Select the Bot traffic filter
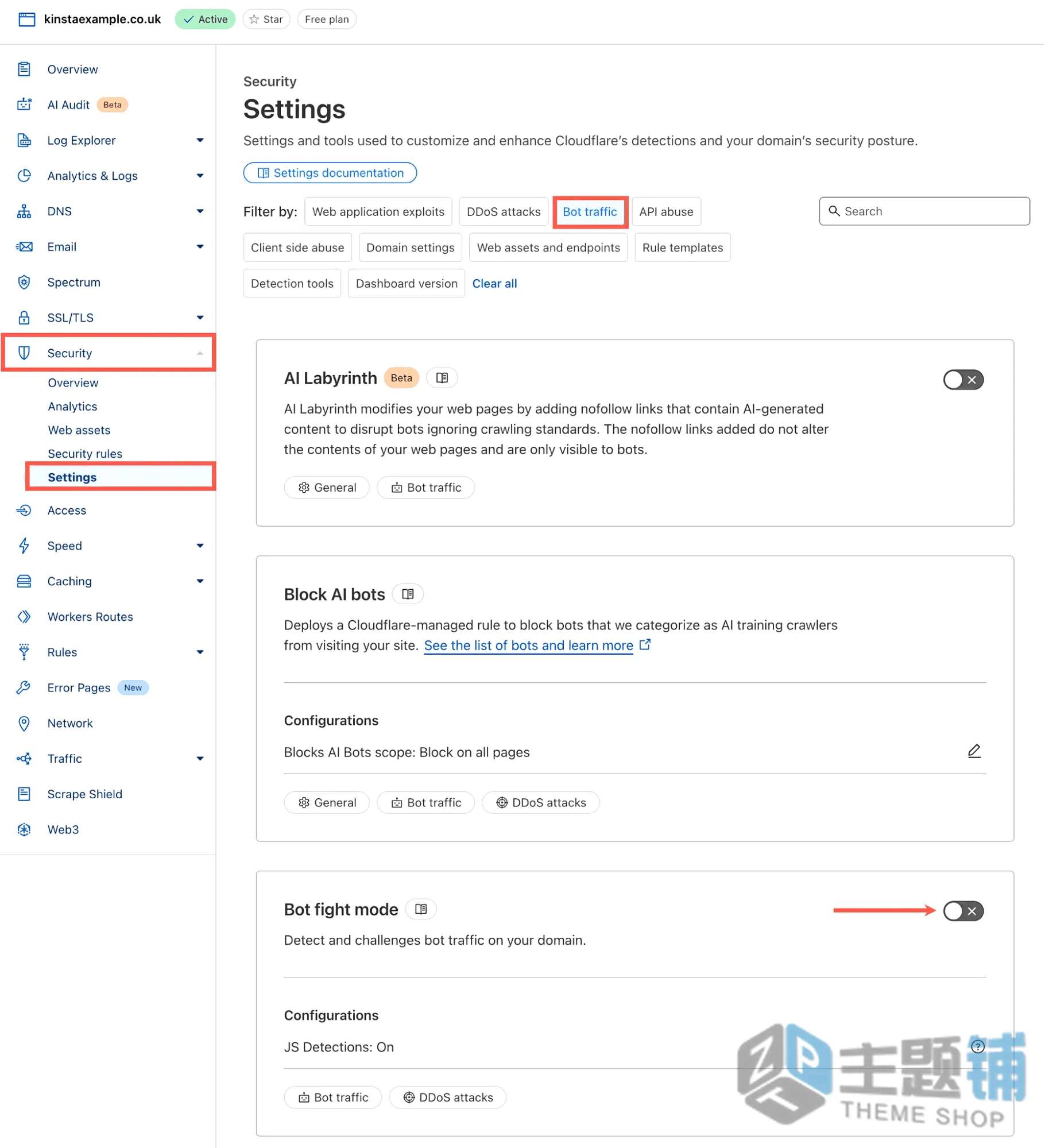The image size is (1045, 1148). (x=590, y=212)
